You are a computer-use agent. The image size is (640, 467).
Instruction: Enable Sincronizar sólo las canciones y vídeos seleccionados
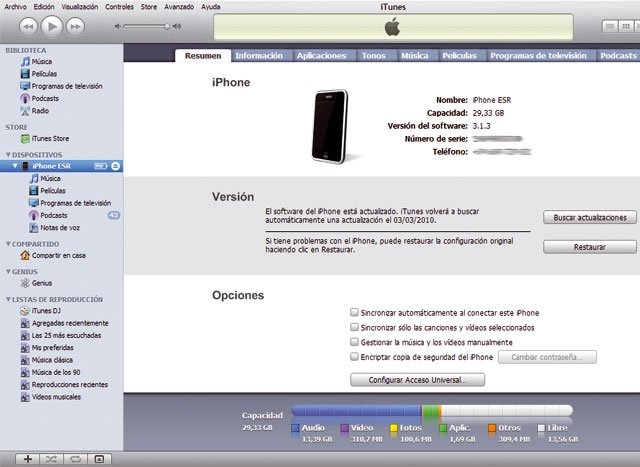click(354, 327)
